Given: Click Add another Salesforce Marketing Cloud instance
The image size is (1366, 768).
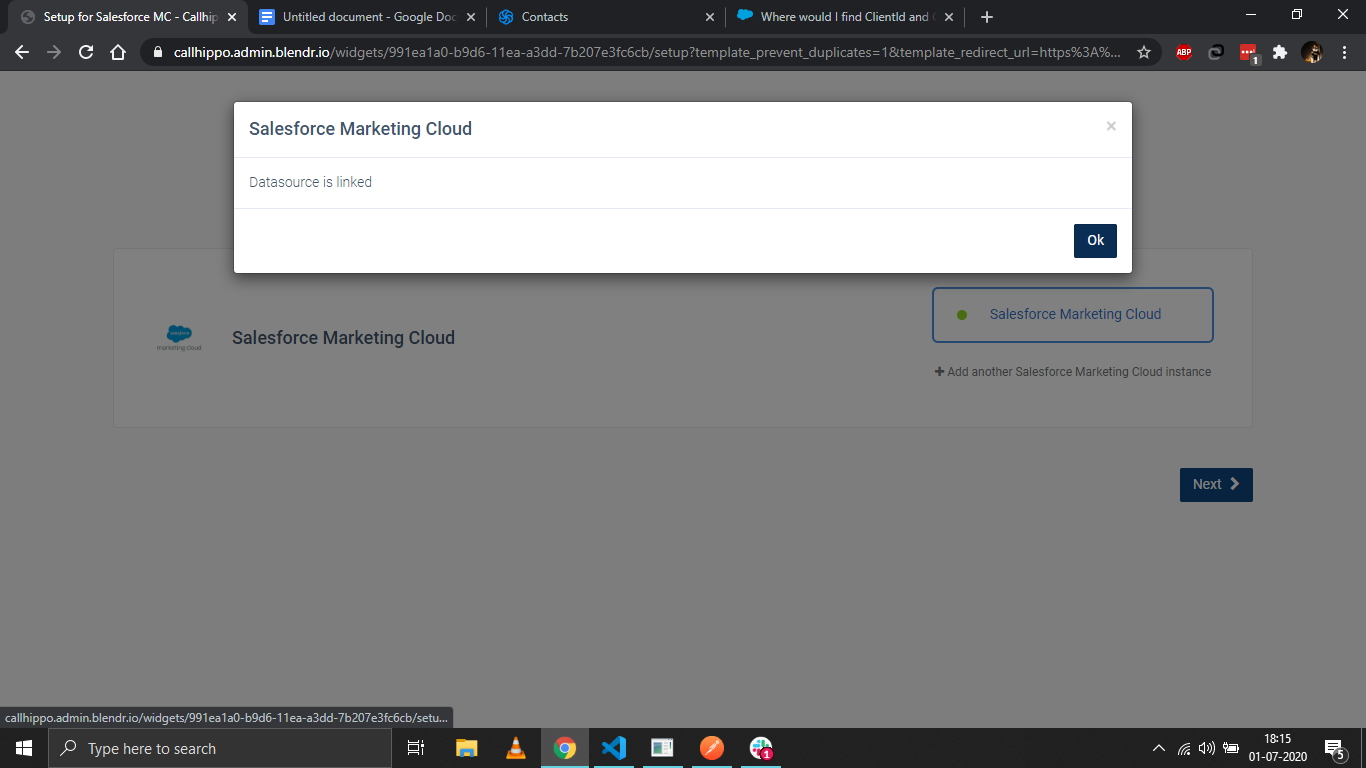Looking at the screenshot, I should click(1073, 372).
